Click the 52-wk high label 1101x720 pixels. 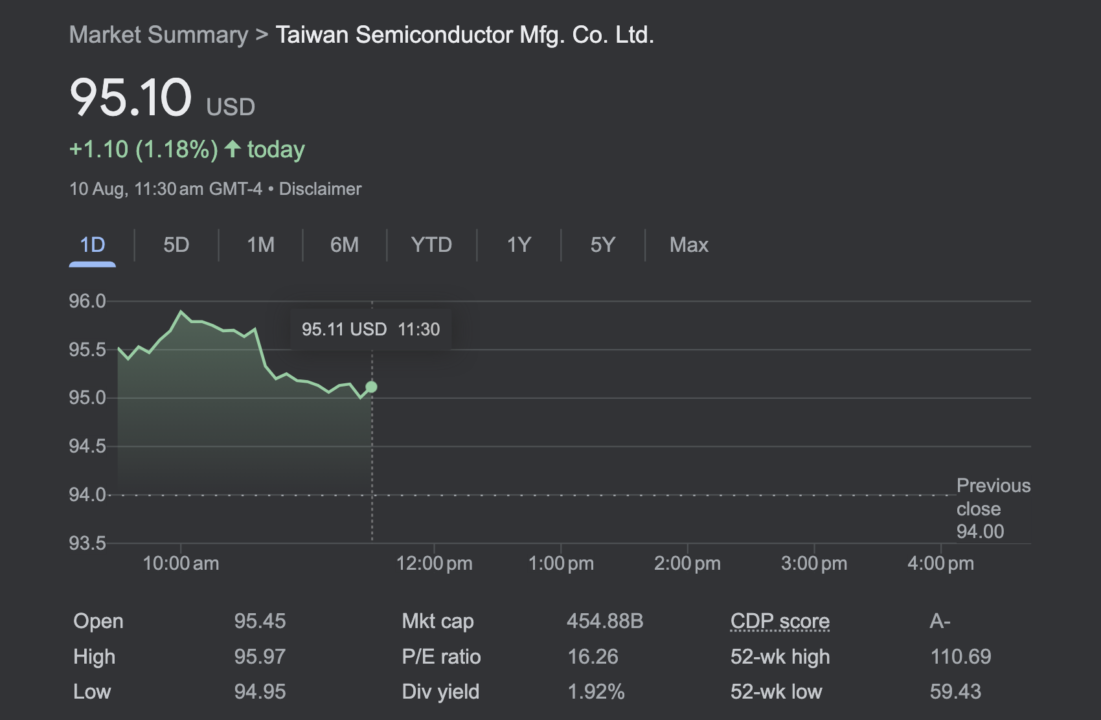point(780,657)
